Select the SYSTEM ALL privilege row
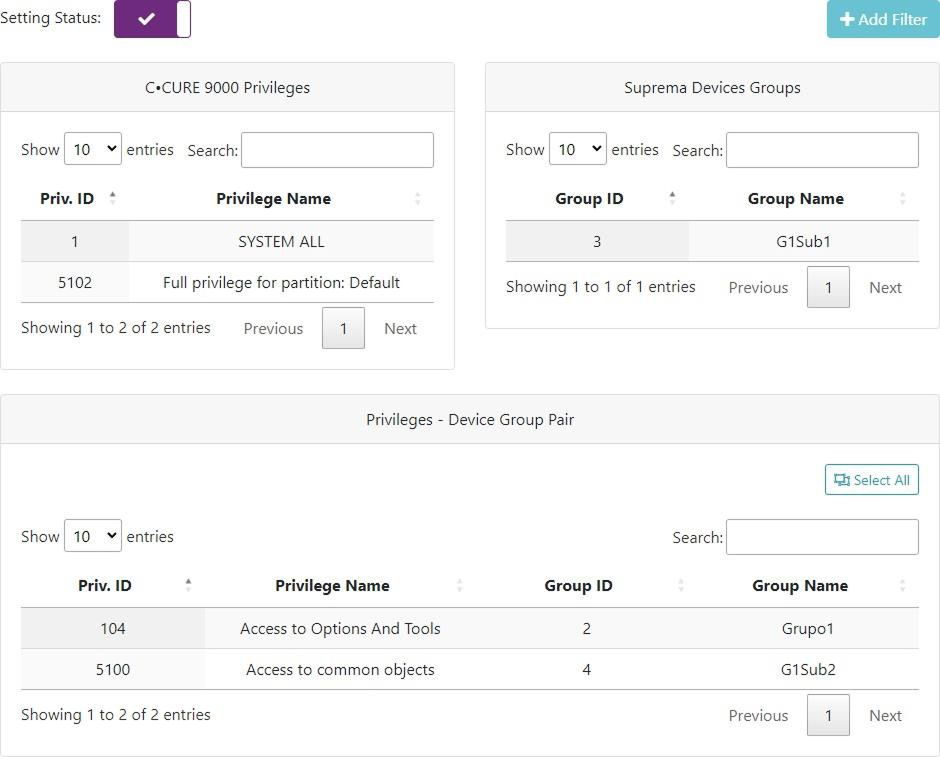 (x=280, y=241)
